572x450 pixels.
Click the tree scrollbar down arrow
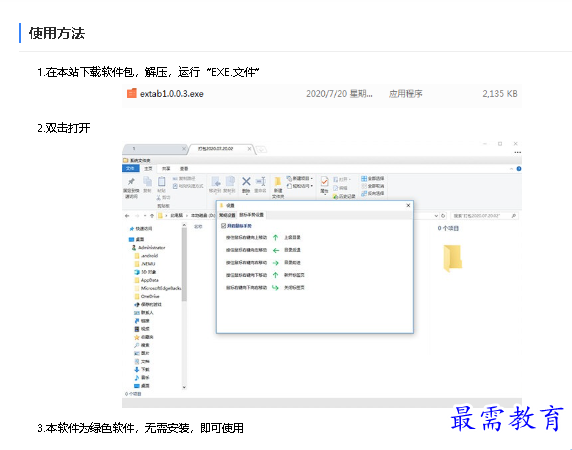(184, 387)
